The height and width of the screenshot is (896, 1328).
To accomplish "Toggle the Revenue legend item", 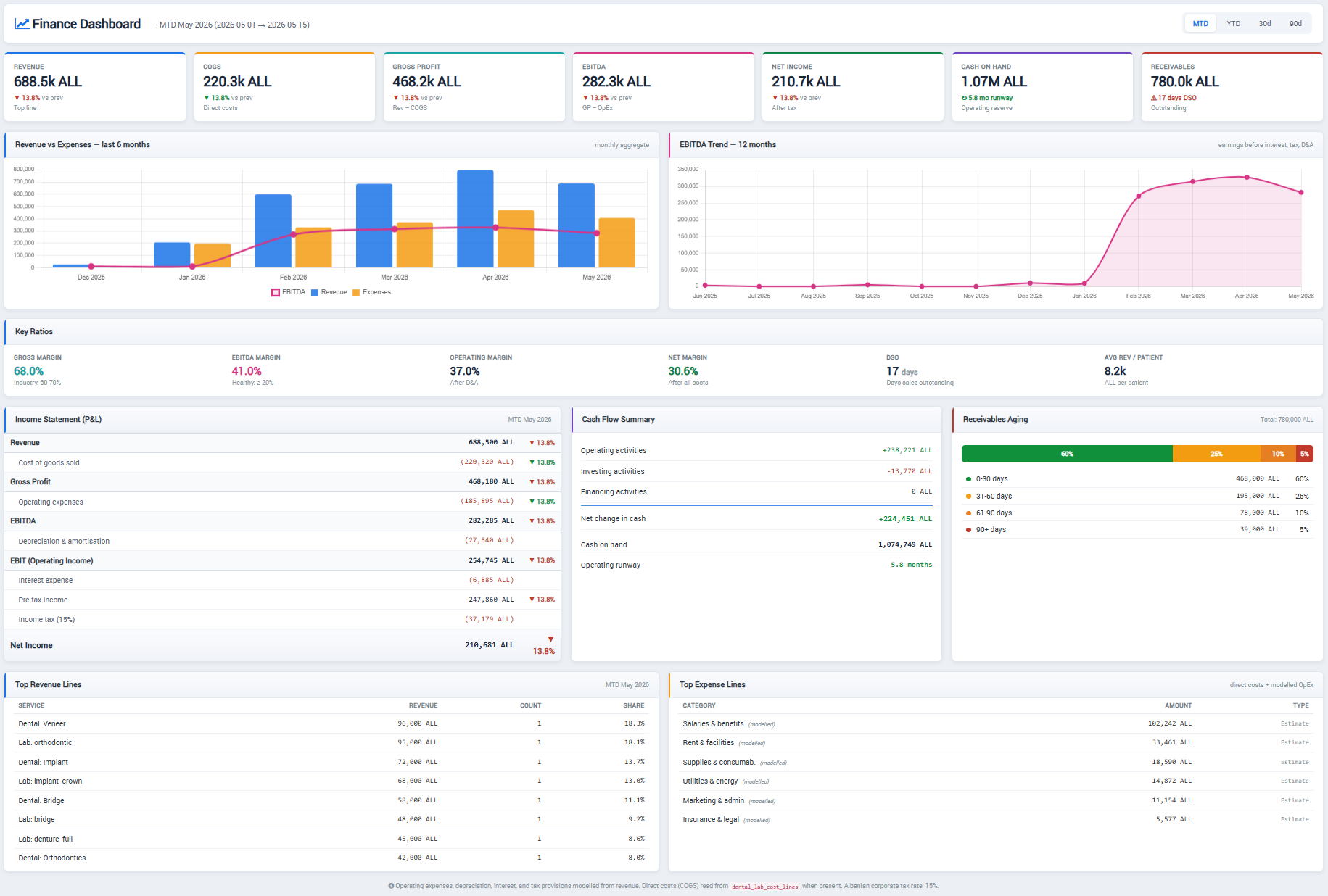I will (329, 292).
